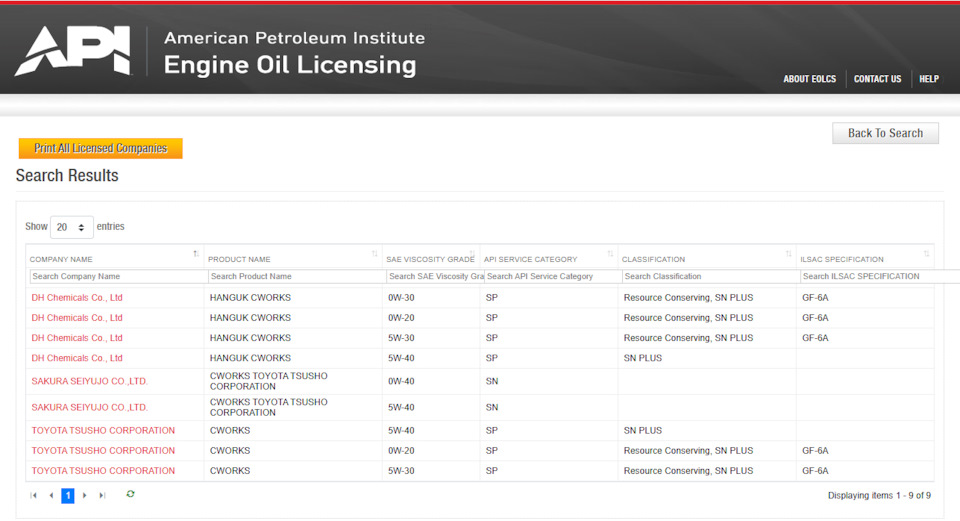The image size is (960, 521).
Task: Sort by Classification column
Action: (788, 253)
